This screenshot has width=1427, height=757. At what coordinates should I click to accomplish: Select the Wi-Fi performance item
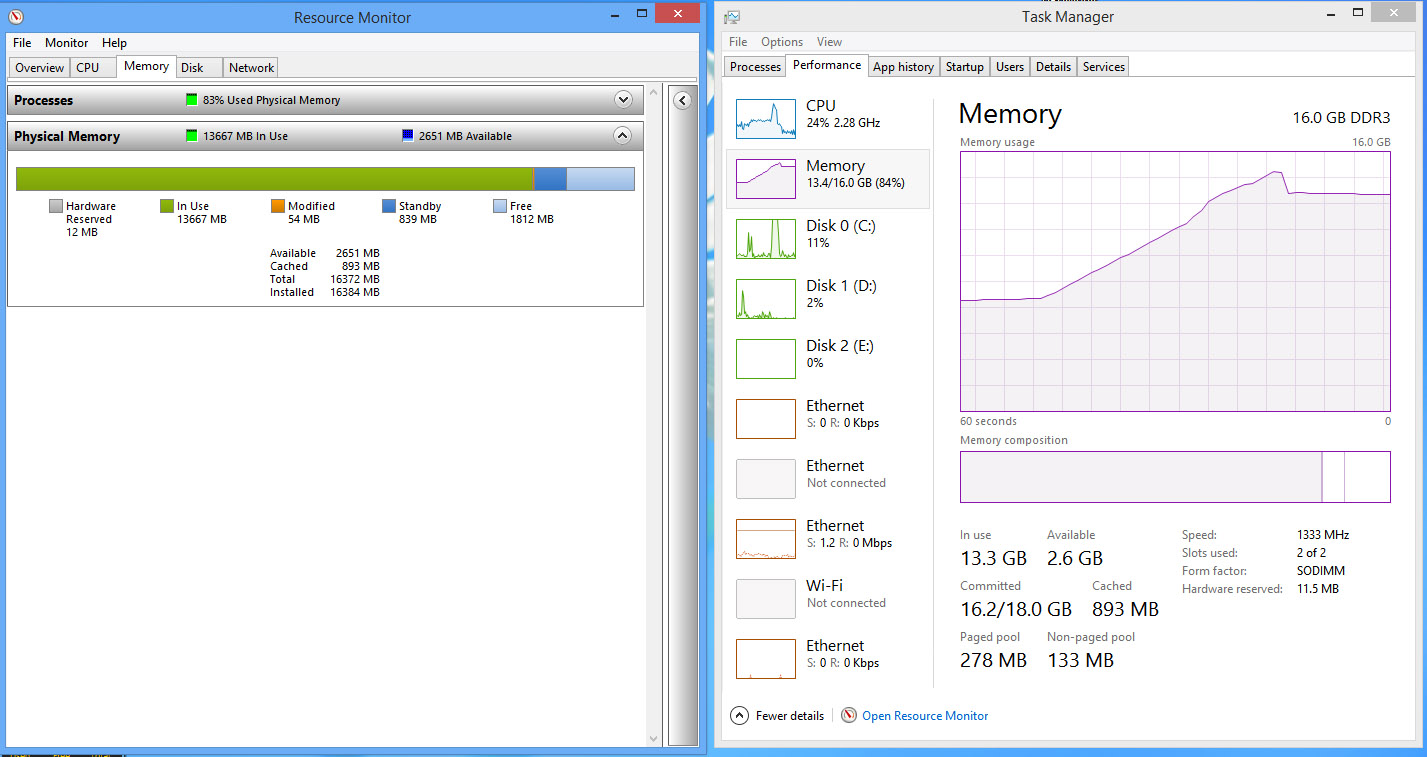pos(828,598)
